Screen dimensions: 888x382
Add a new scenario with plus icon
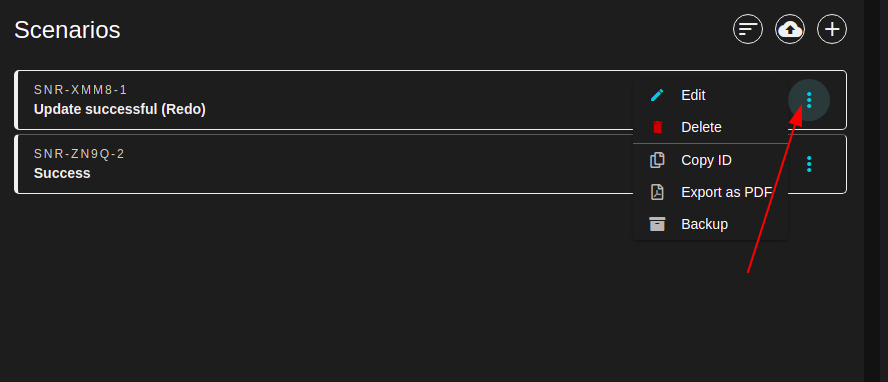(x=831, y=29)
